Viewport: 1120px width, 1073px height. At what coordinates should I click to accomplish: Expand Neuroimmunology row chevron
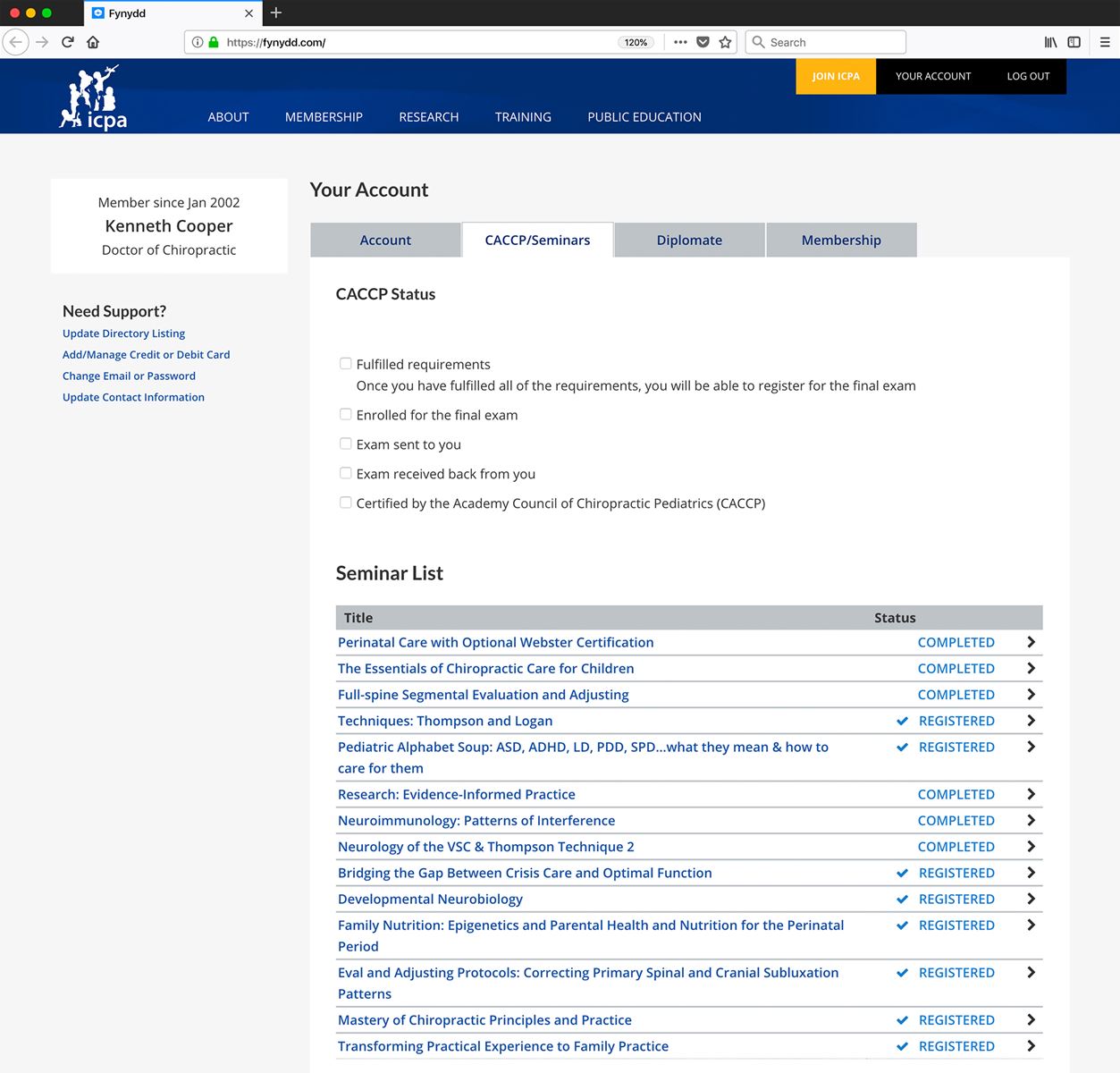pyautogui.click(x=1031, y=820)
